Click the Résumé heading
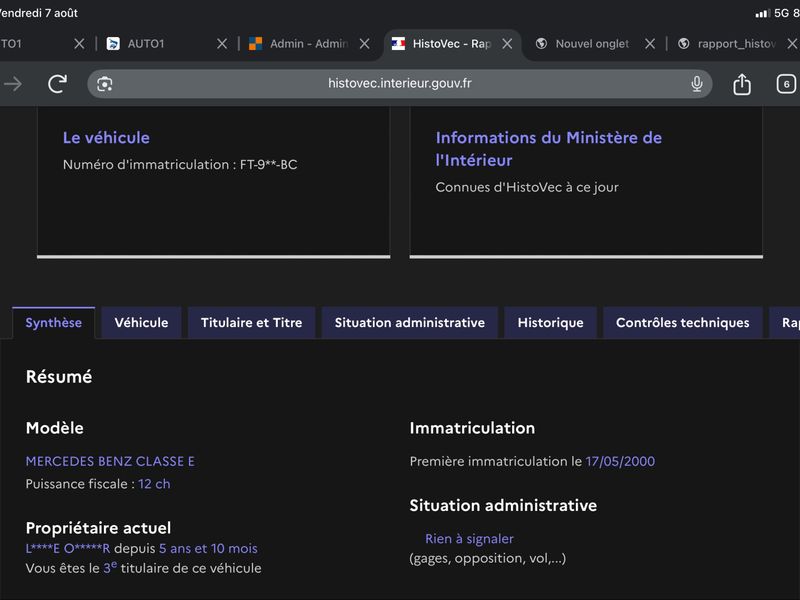 coord(59,377)
